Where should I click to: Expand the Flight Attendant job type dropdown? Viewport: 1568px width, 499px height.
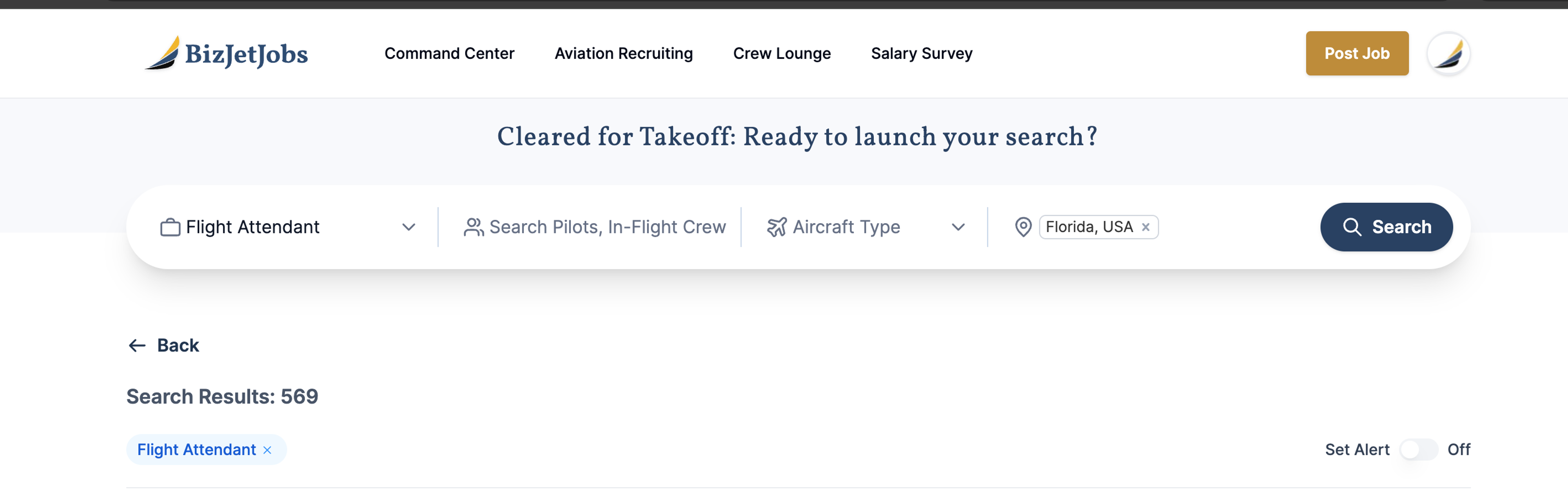click(x=408, y=227)
